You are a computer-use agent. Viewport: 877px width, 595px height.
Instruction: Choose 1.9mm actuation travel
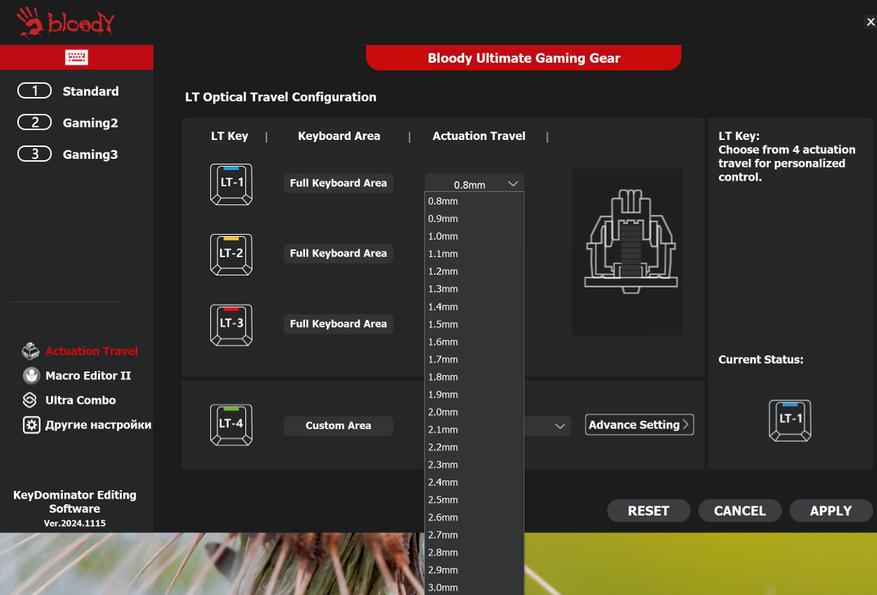474,395
